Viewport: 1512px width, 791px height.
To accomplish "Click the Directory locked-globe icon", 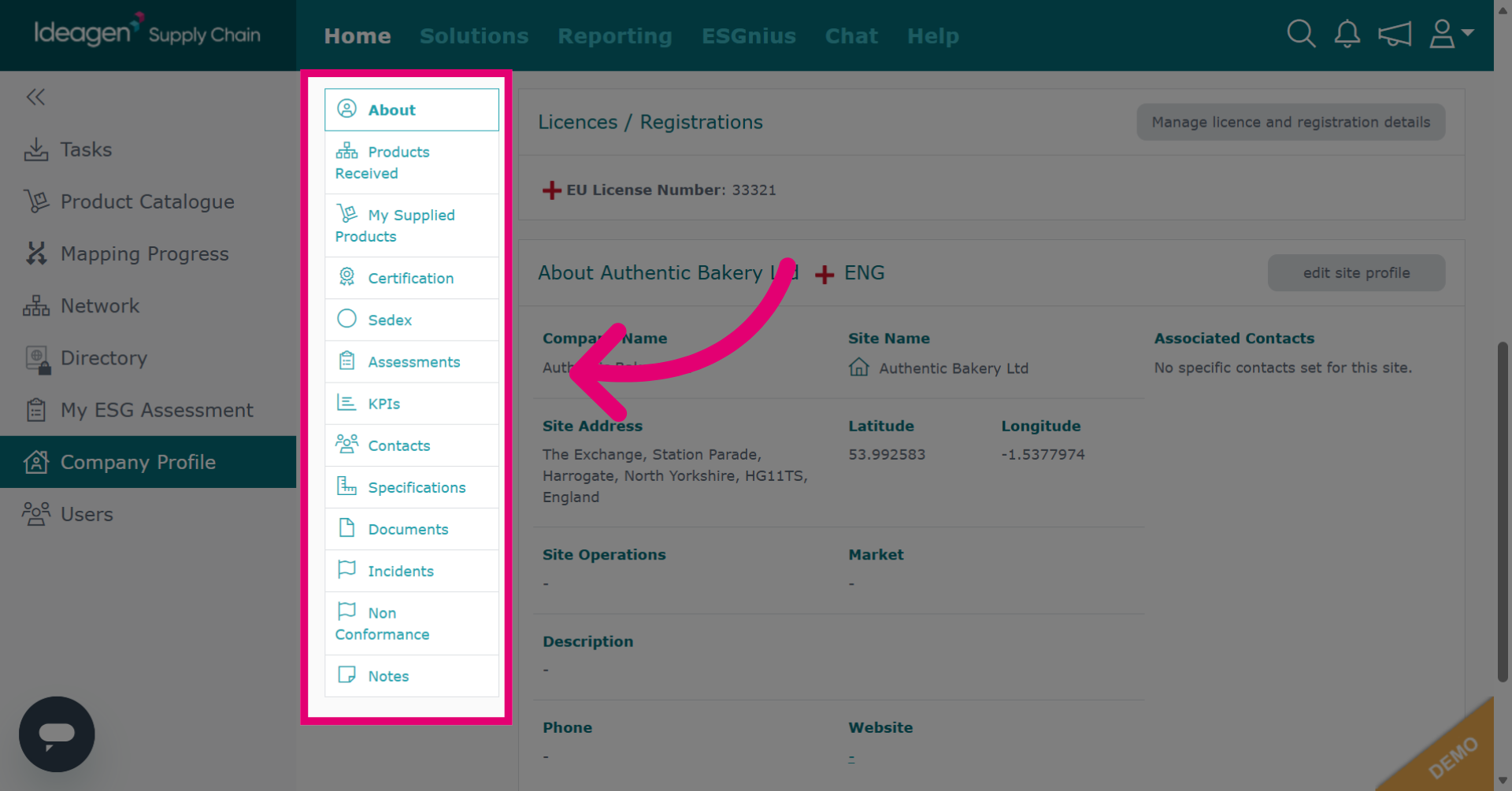I will 38,359.
